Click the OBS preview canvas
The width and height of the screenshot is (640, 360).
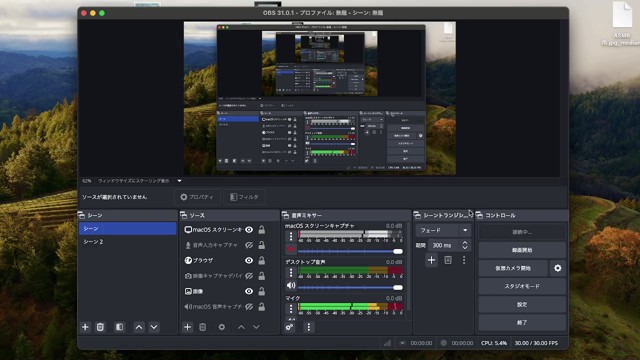click(320, 98)
